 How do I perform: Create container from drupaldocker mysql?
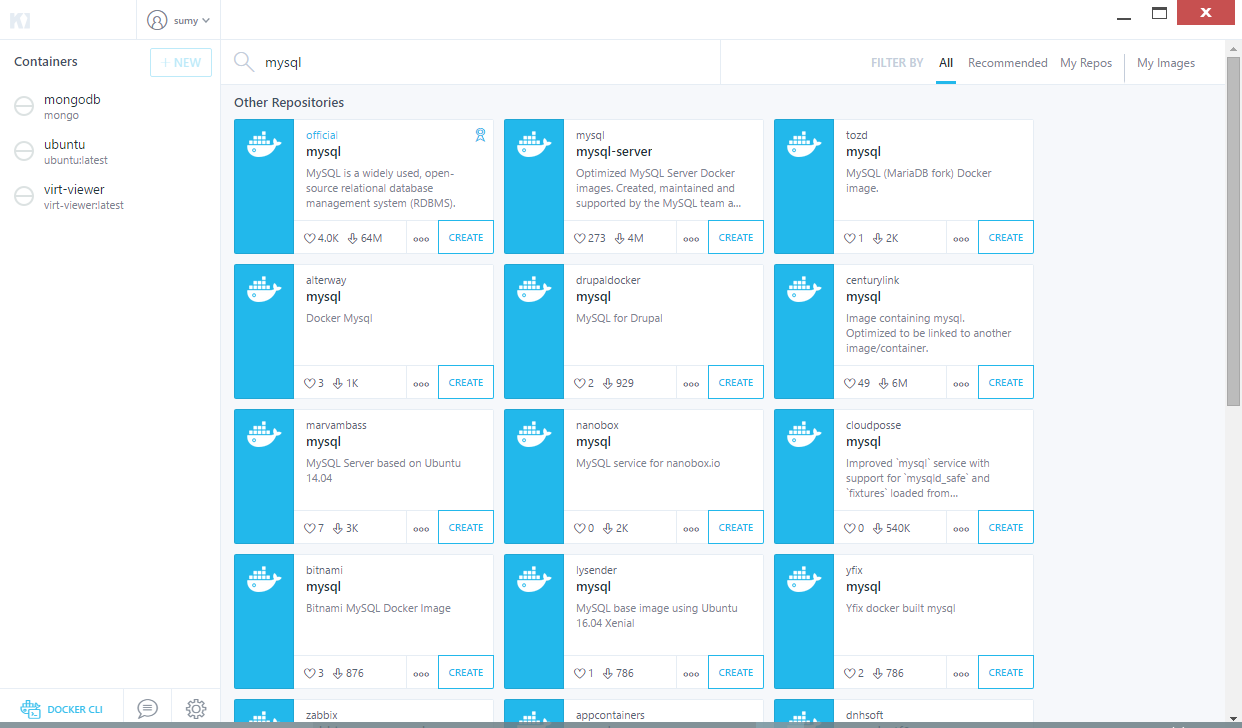pos(735,383)
